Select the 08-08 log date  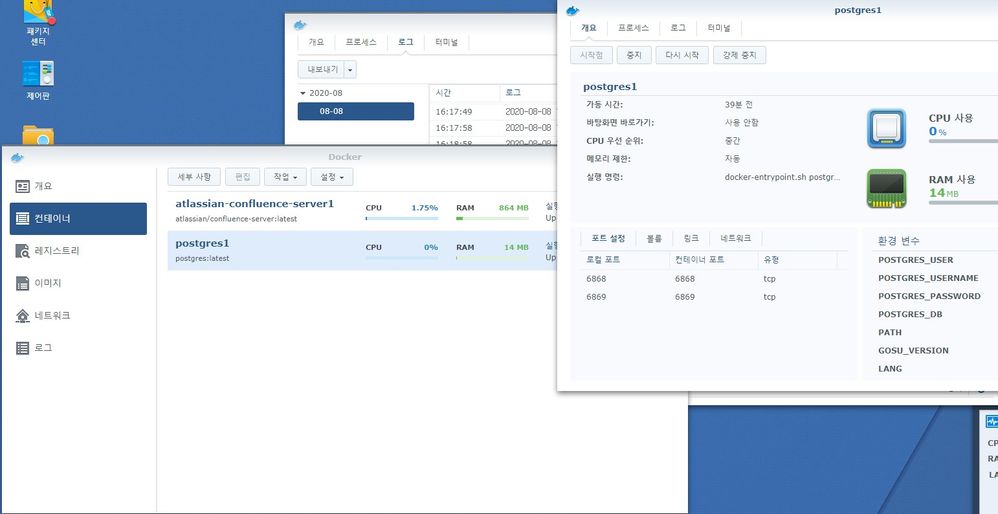click(x=356, y=111)
